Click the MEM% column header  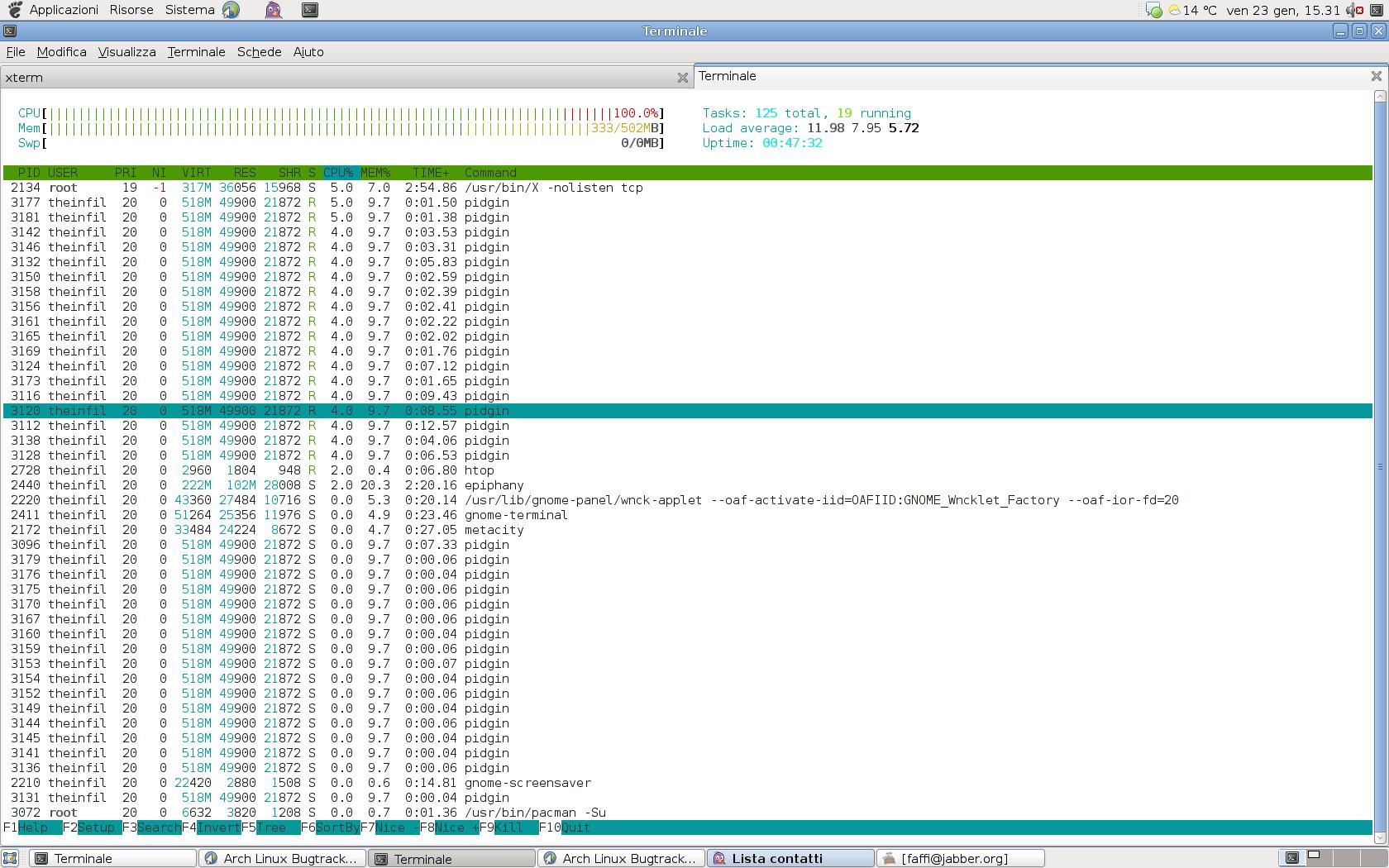pyautogui.click(x=375, y=173)
